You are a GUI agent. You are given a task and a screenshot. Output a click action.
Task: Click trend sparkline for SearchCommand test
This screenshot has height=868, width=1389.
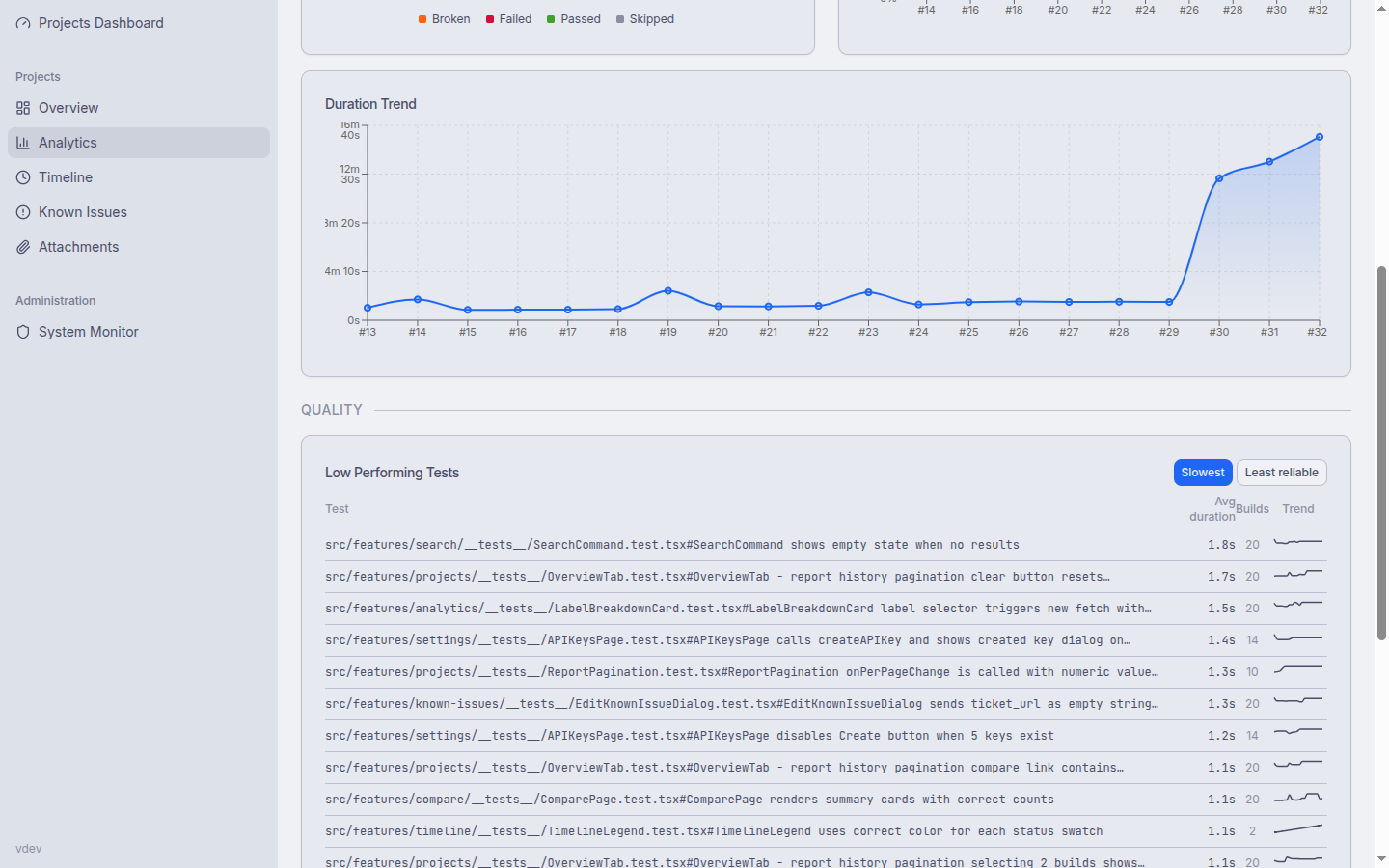tap(1298, 543)
